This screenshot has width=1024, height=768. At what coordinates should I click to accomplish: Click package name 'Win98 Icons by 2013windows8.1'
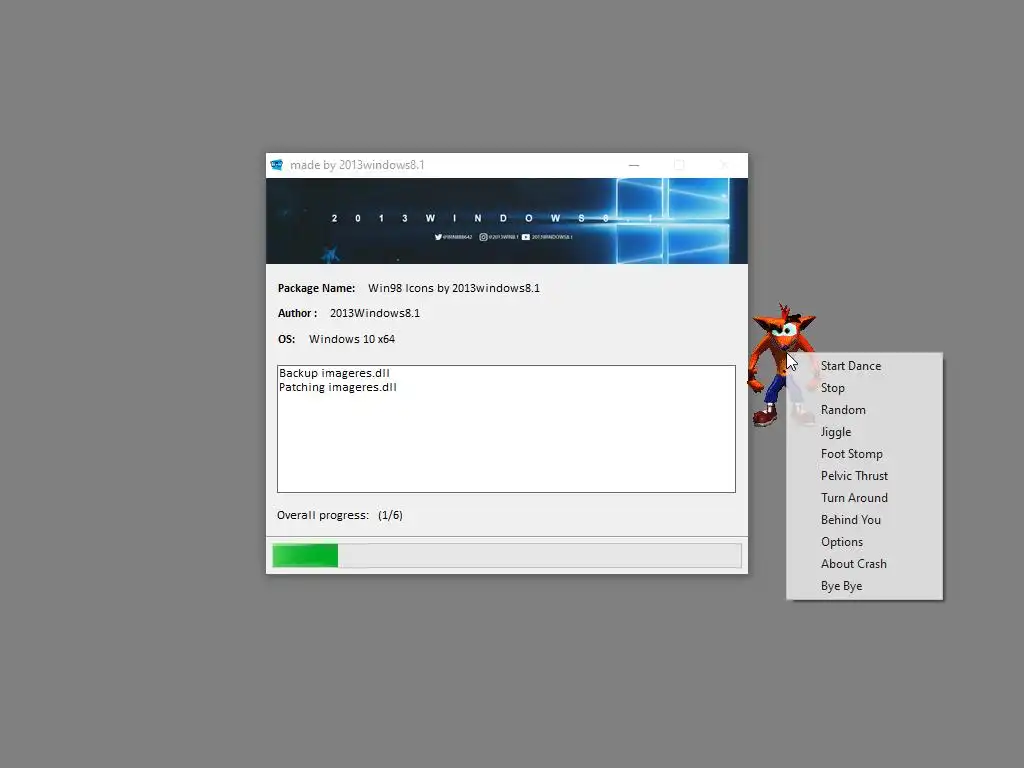tap(454, 288)
